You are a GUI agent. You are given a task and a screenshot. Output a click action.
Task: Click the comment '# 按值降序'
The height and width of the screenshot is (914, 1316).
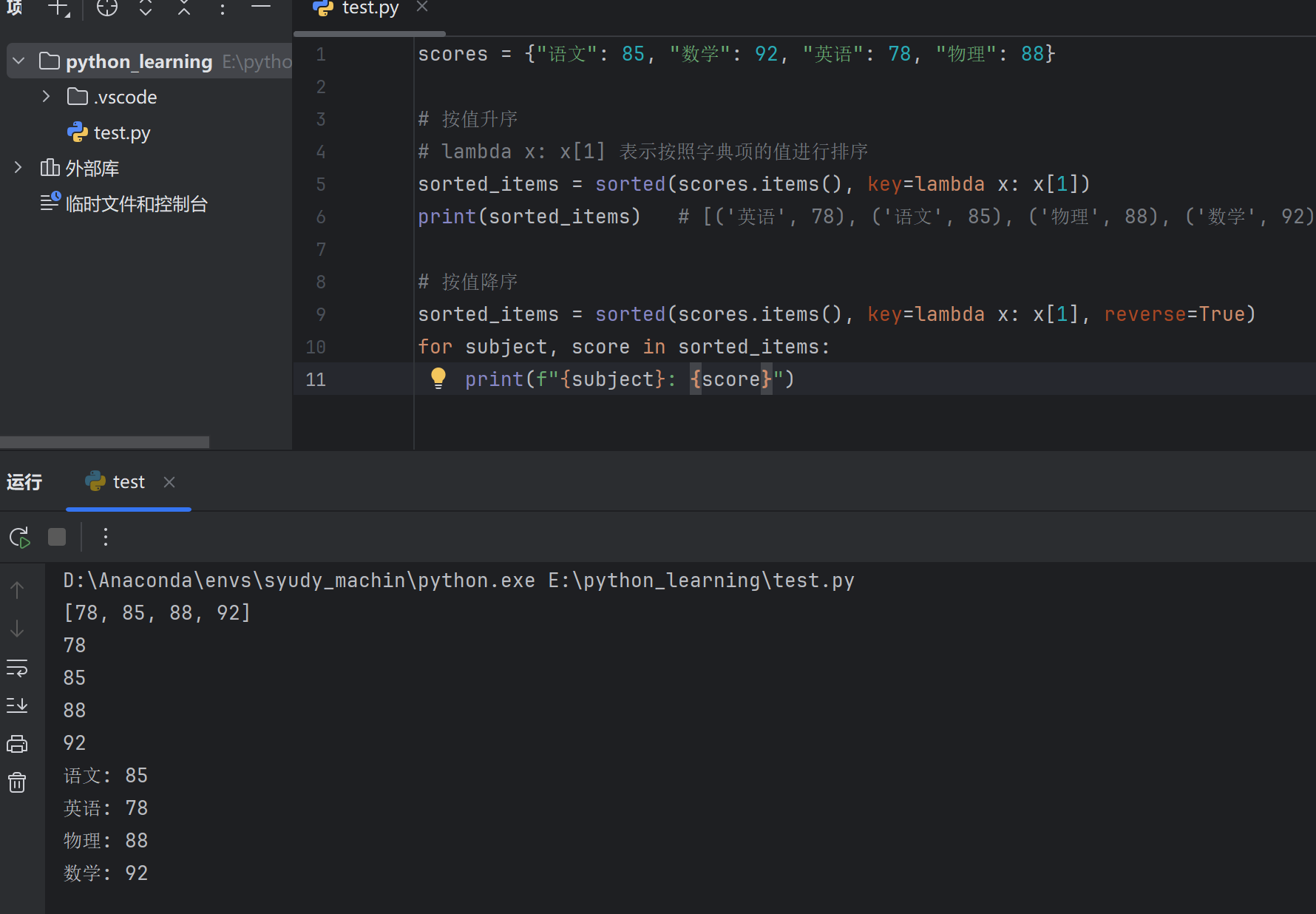pos(468,282)
